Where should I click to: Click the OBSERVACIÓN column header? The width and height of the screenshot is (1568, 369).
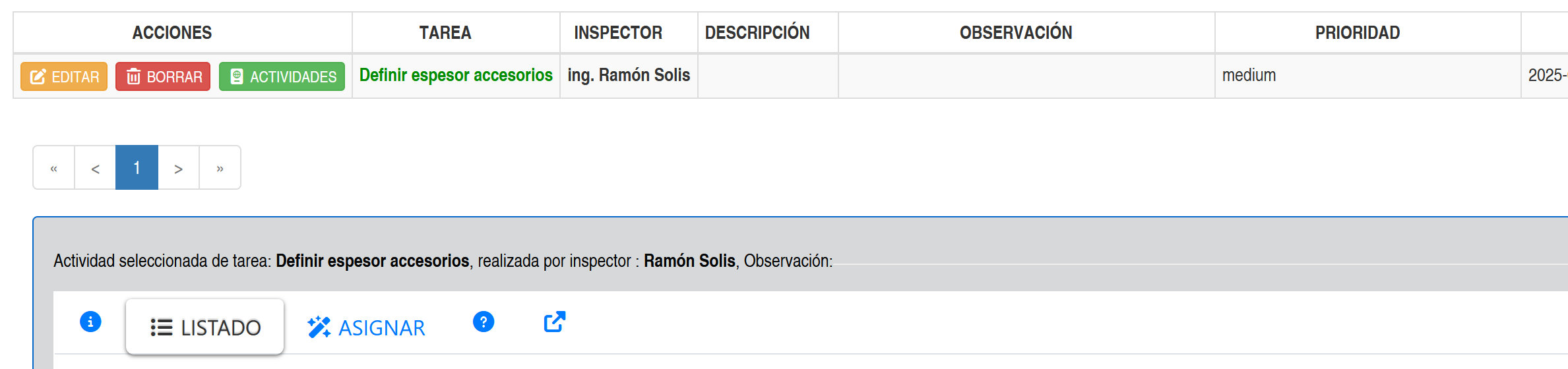click(x=1016, y=32)
